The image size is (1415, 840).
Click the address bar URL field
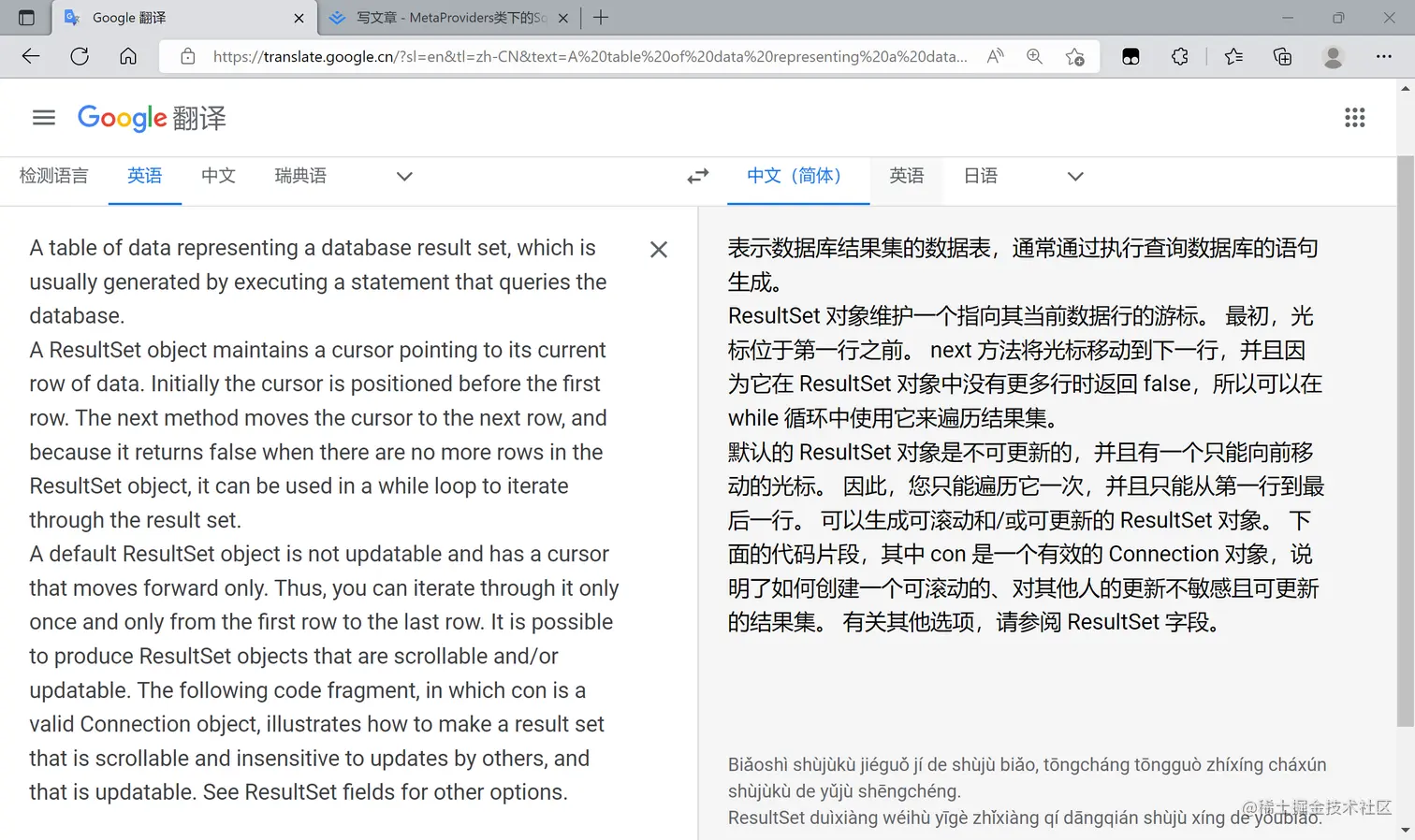click(590, 56)
